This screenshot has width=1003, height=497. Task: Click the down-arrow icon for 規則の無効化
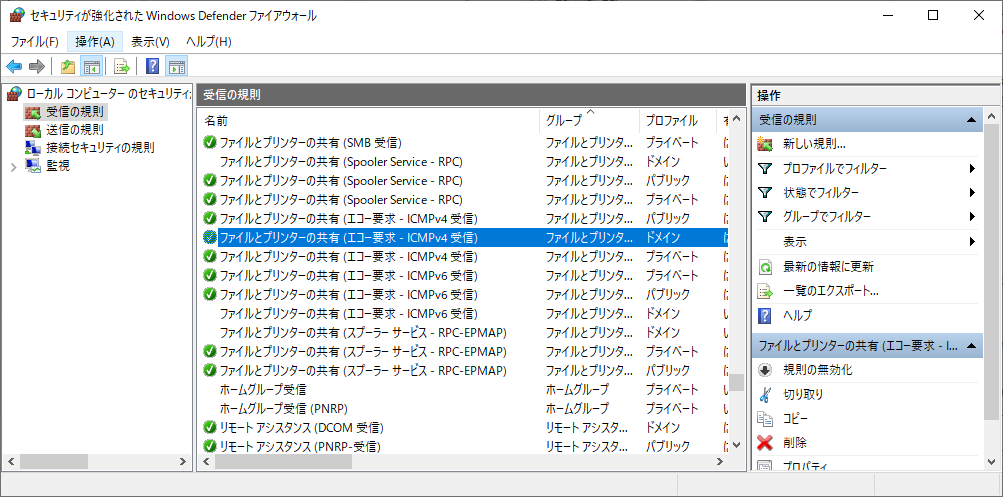click(x=764, y=370)
